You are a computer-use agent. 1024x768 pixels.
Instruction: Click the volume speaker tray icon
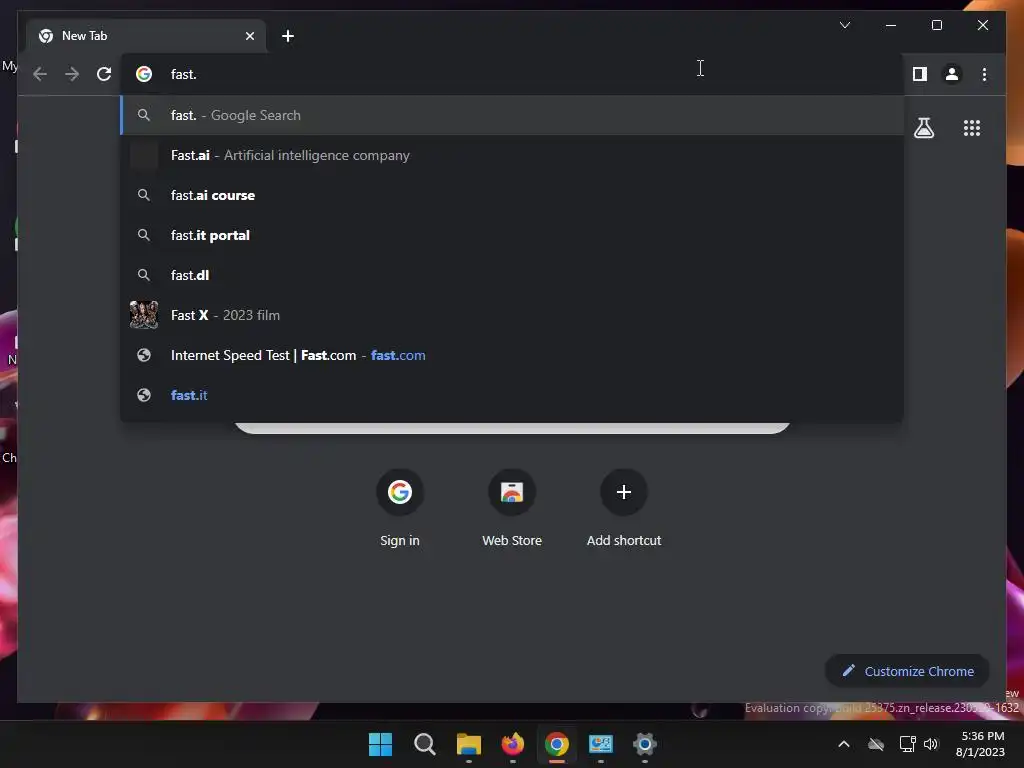931,744
